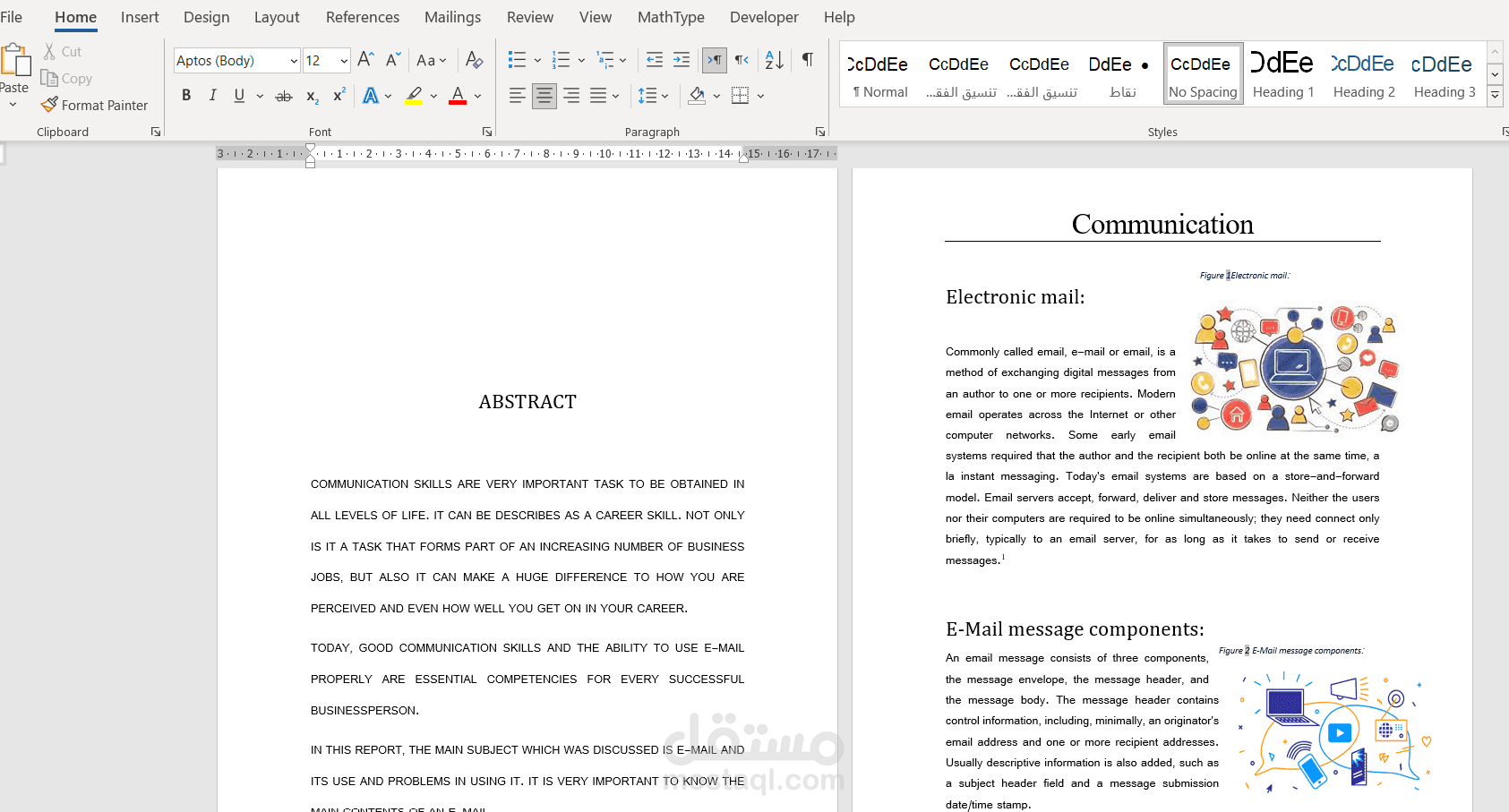Switch to the Developer tab
This screenshot has width=1509, height=812.
[x=765, y=17]
